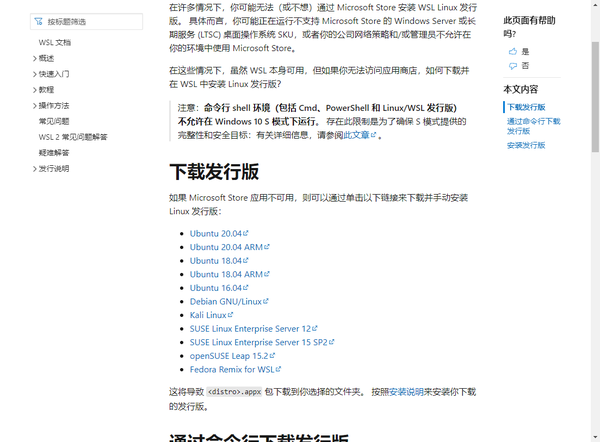Jump to 通过命令行下载发行版 in contents
The height and width of the screenshot is (442, 600).
[533, 126]
